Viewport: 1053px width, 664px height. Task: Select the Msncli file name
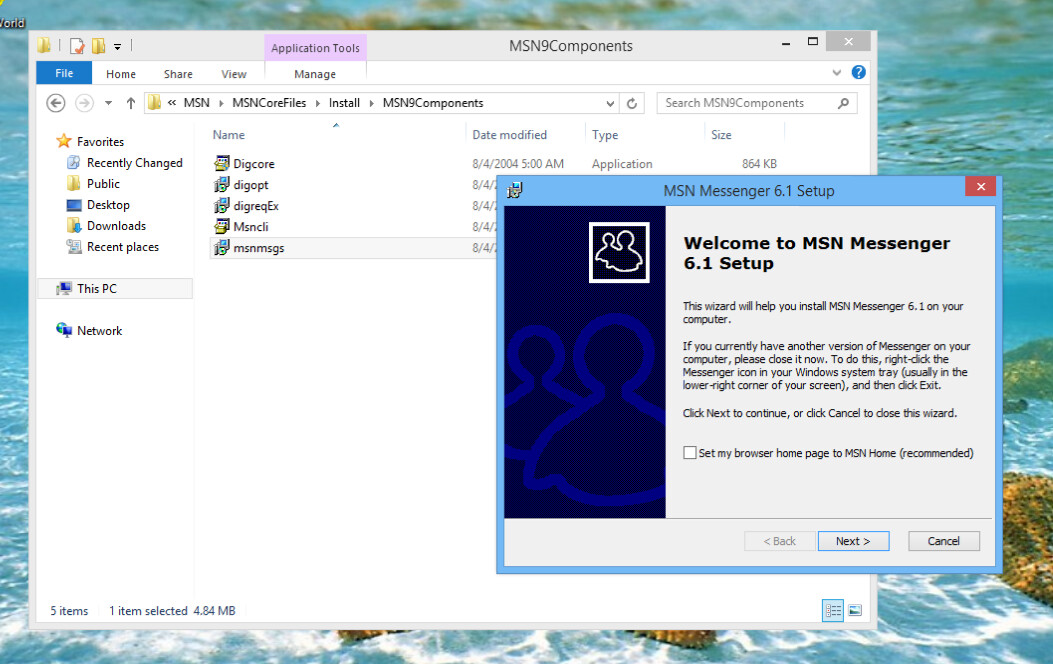click(251, 227)
